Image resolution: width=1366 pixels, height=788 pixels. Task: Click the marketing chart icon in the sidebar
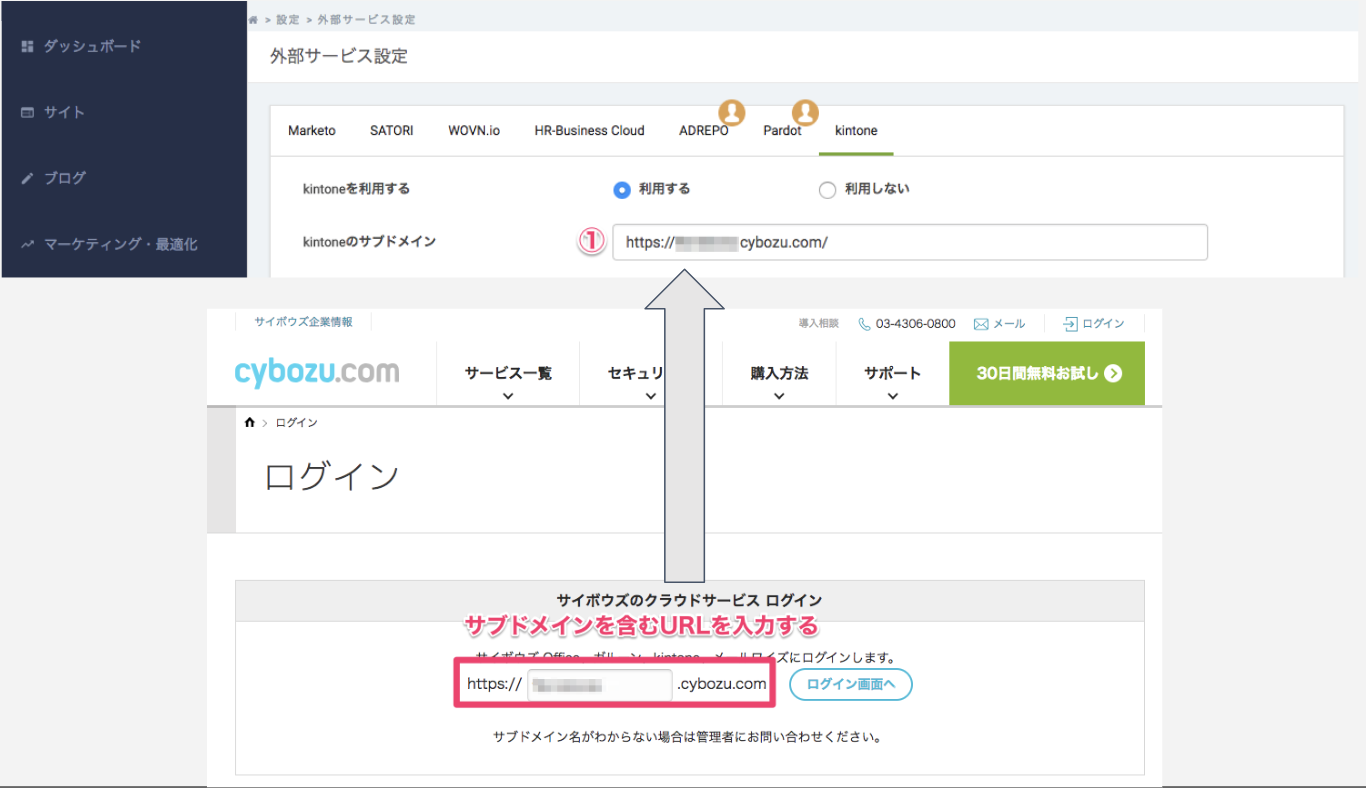pos(28,244)
